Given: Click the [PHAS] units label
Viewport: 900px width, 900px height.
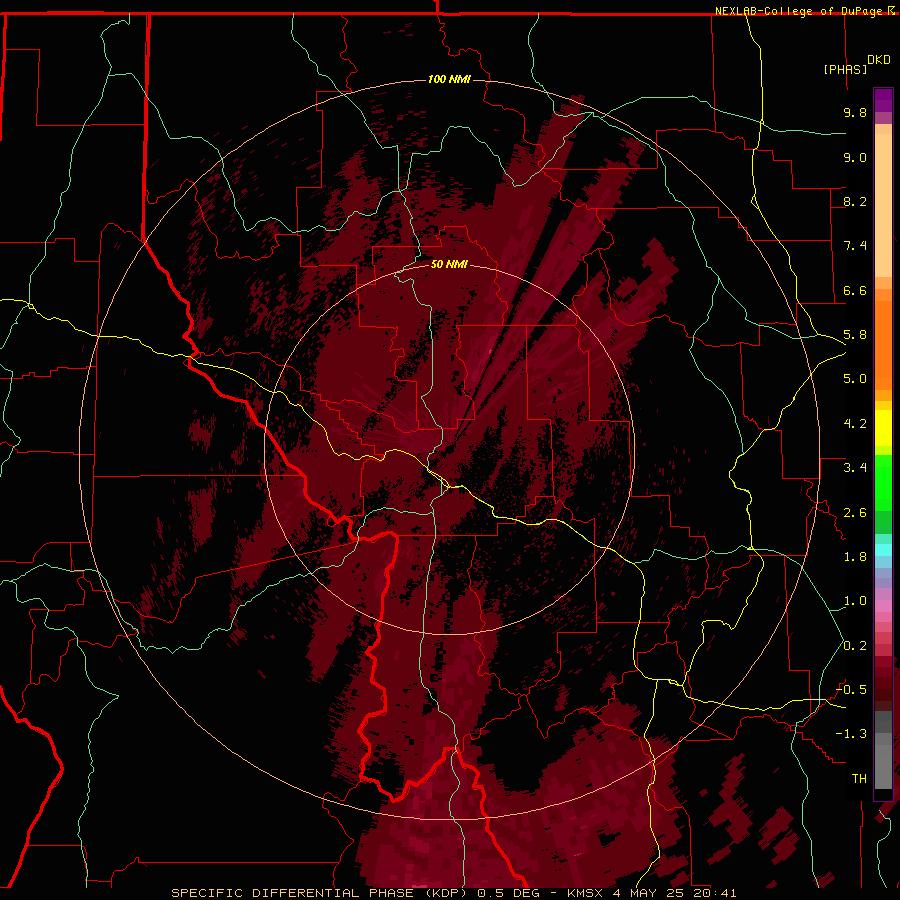Looking at the screenshot, I should click(845, 69).
